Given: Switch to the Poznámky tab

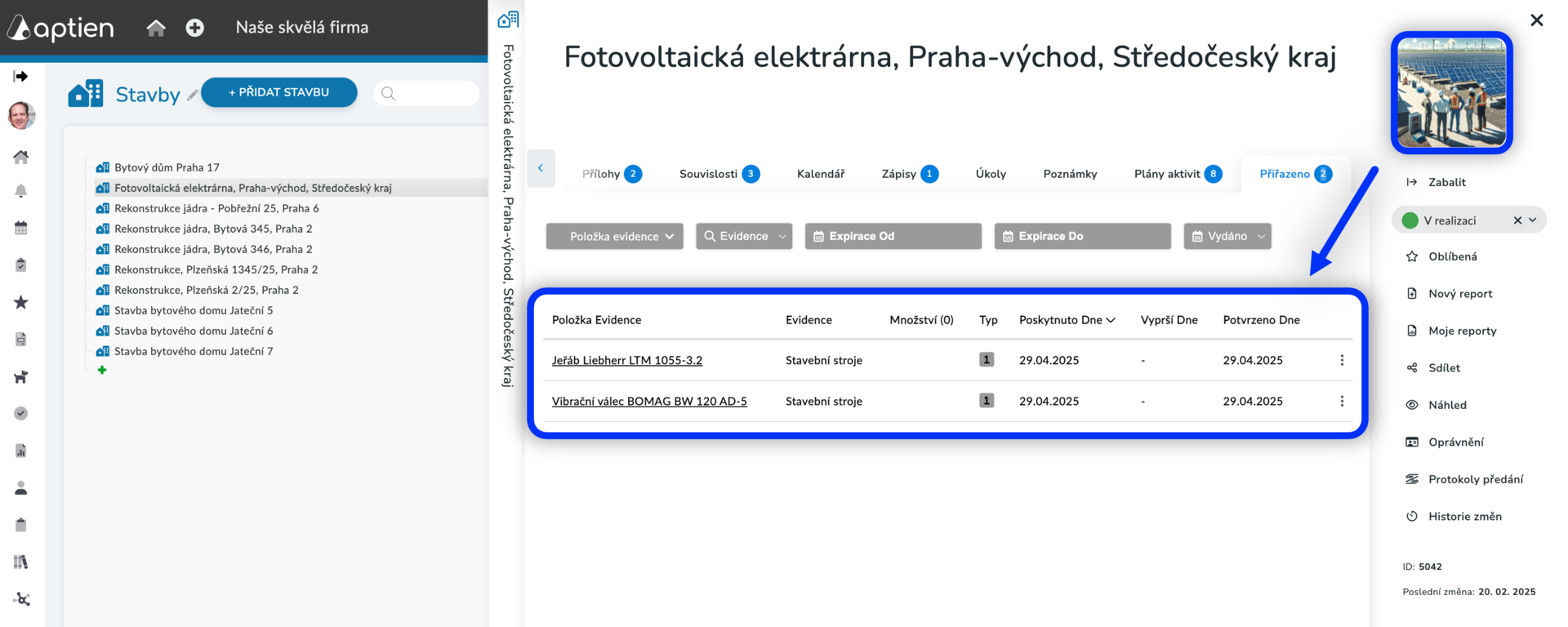Looking at the screenshot, I should (1070, 174).
